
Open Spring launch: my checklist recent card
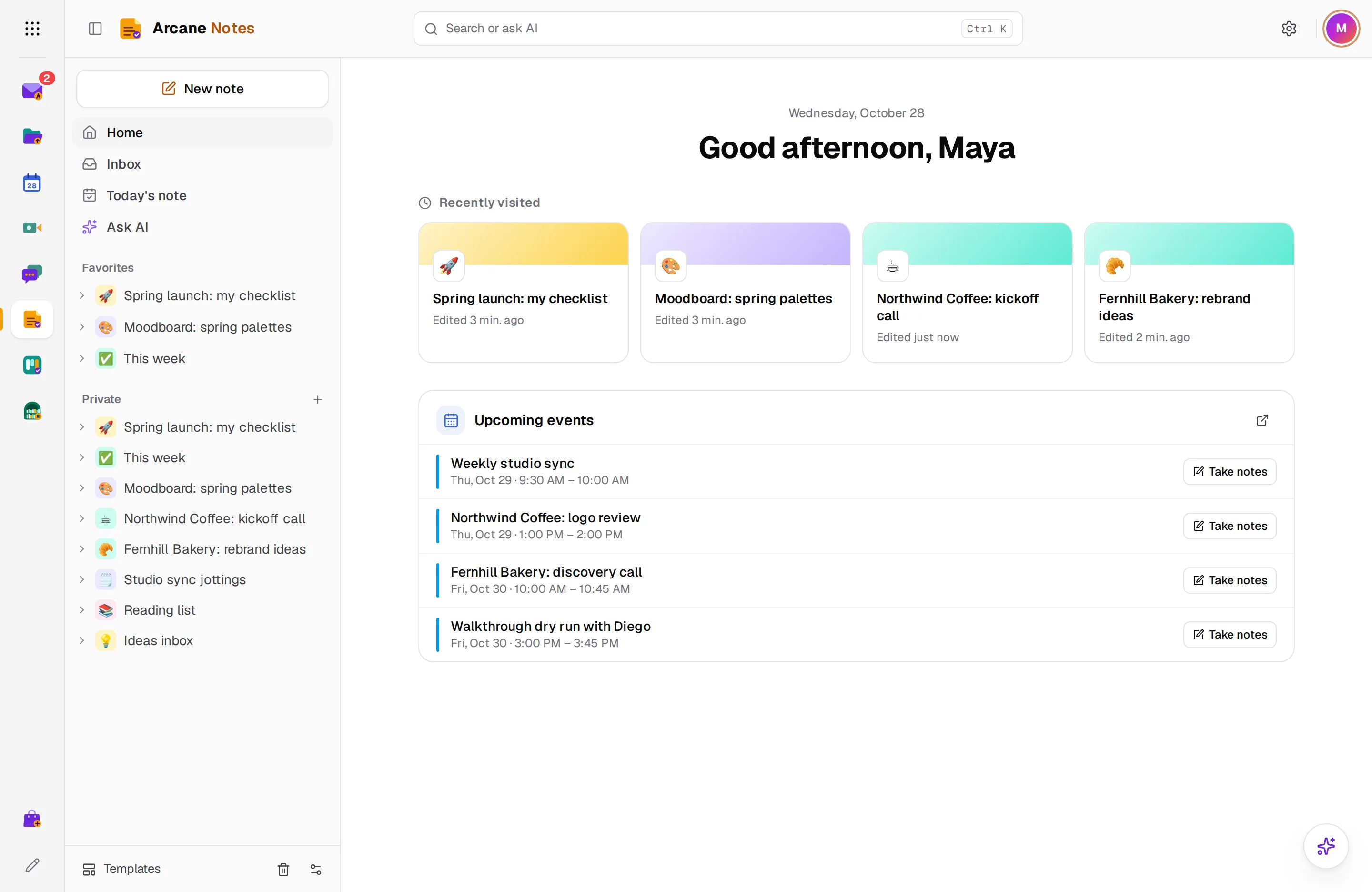(x=523, y=293)
